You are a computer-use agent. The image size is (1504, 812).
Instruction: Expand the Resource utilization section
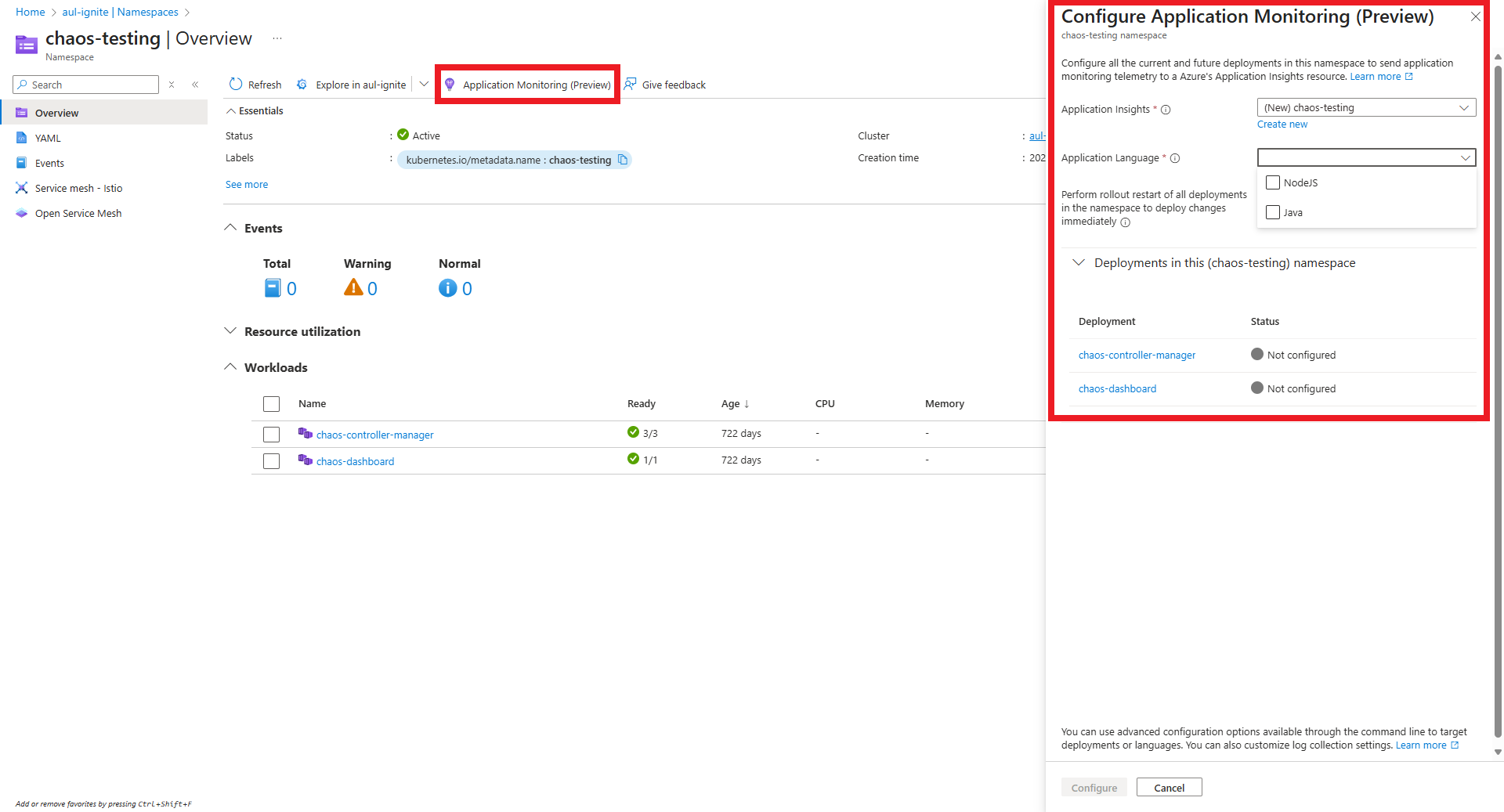230,331
